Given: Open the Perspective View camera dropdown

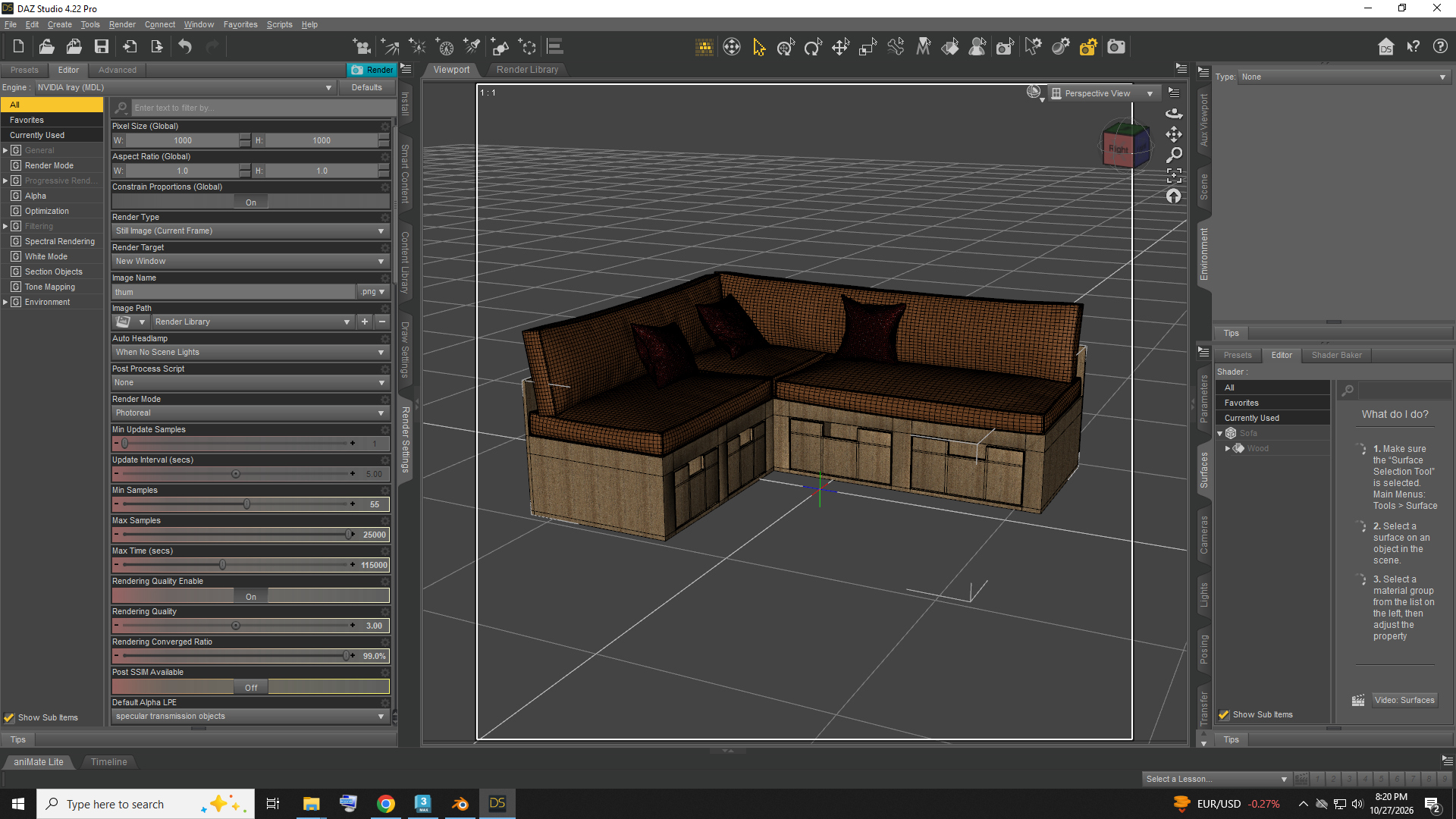Looking at the screenshot, I should click(1103, 93).
